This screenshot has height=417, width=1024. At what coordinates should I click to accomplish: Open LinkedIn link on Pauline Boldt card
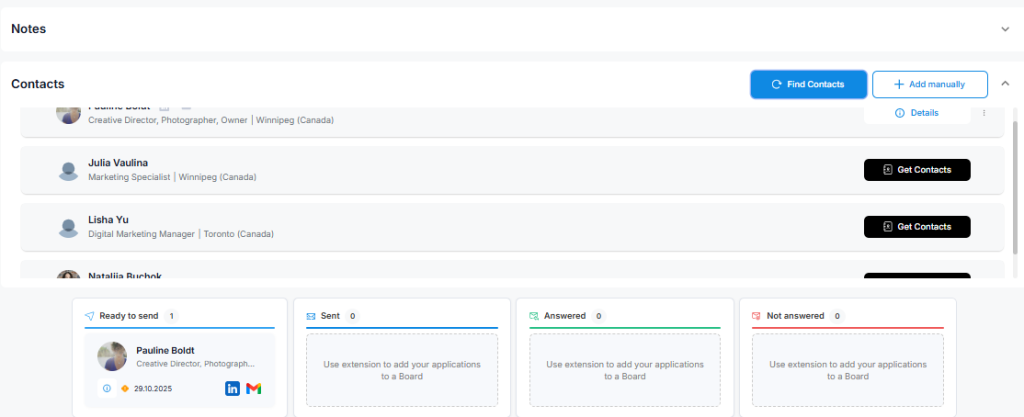tap(232, 388)
